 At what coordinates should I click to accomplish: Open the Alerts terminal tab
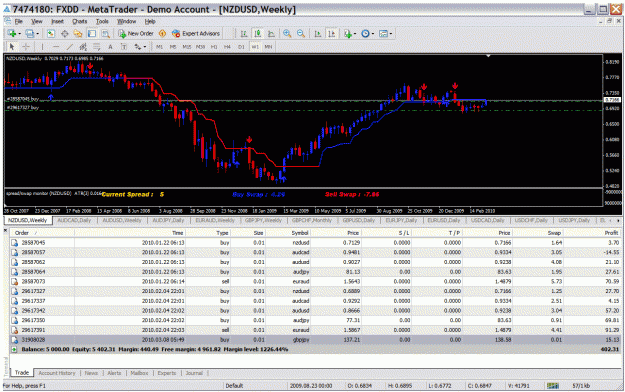(114, 373)
